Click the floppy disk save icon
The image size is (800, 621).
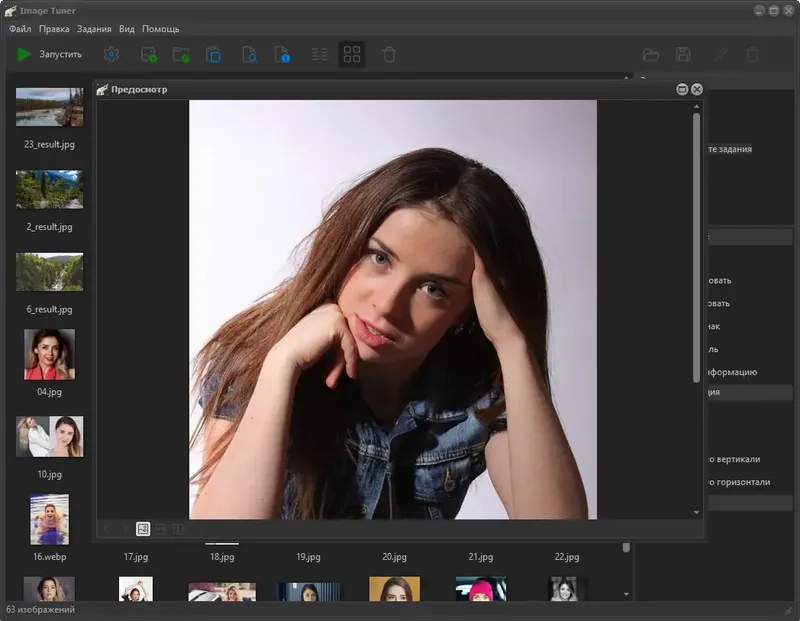click(x=683, y=54)
